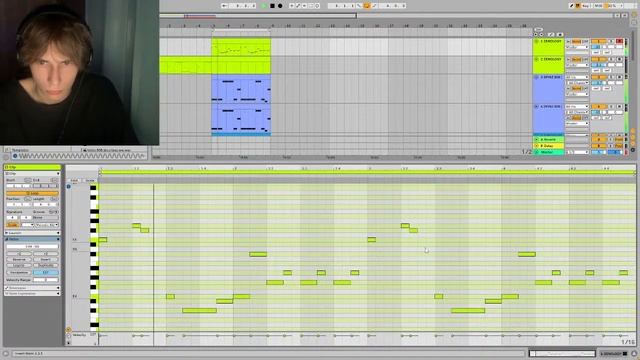Image resolution: width=640 pixels, height=360 pixels.
Task: Select the blue MIDI clip on track 3
Action: point(241,89)
